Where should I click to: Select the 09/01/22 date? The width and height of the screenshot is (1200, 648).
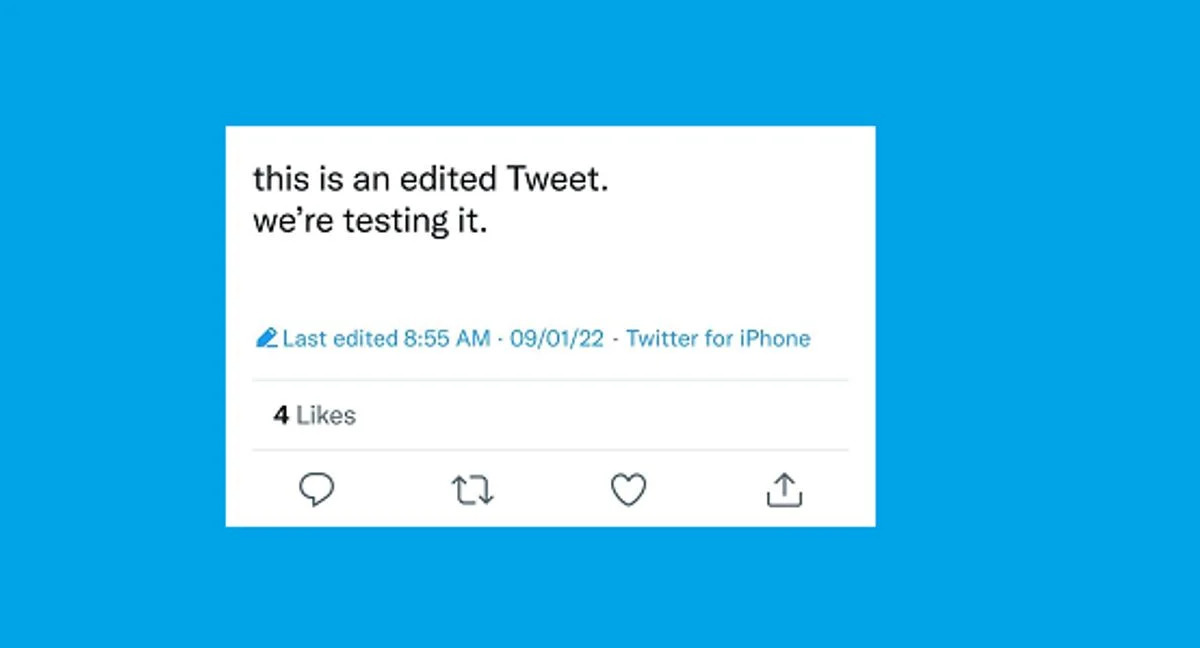(557, 339)
